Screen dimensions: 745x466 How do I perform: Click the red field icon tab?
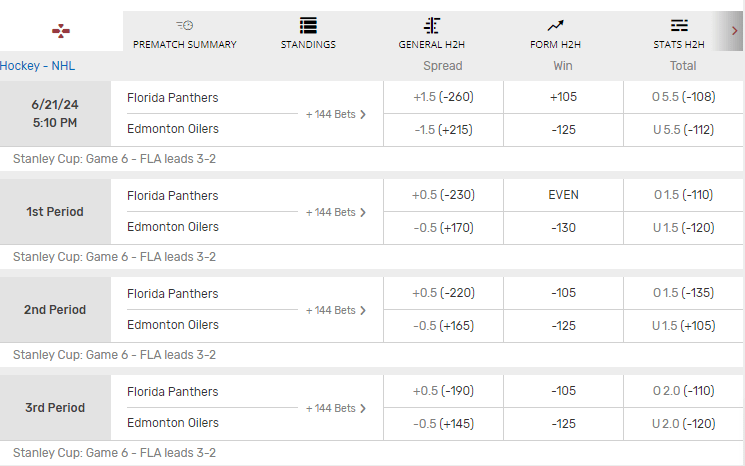pos(61,31)
